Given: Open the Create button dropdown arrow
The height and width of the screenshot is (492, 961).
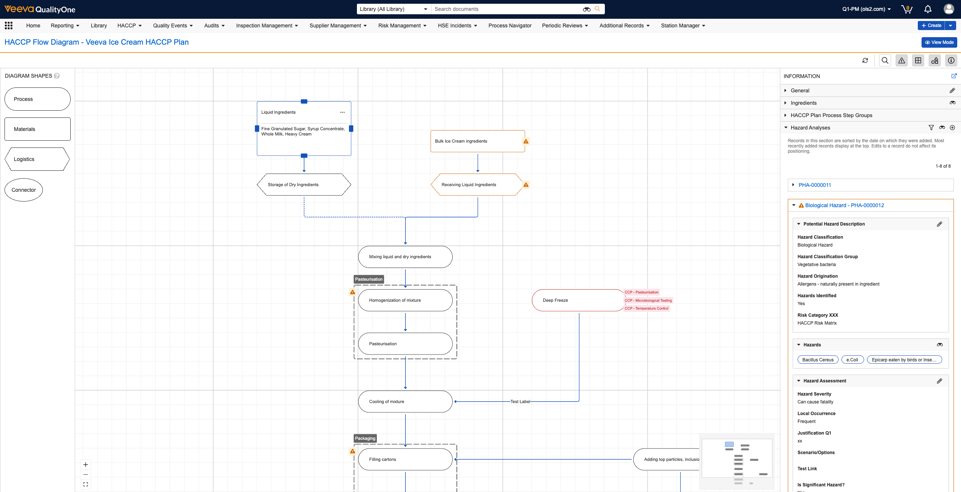Looking at the screenshot, I should [x=951, y=26].
